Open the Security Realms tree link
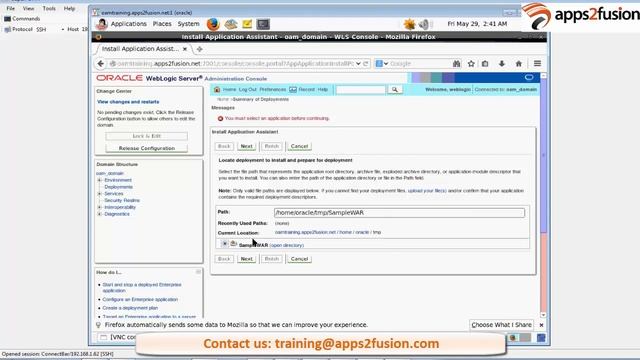This screenshot has height=360, width=640. pos(122,200)
